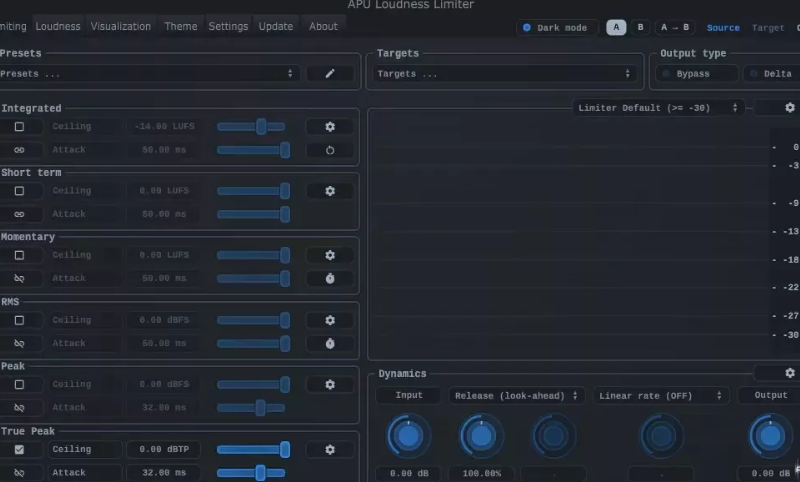
Task: Toggle the Dark mode switch
Action: click(556, 28)
